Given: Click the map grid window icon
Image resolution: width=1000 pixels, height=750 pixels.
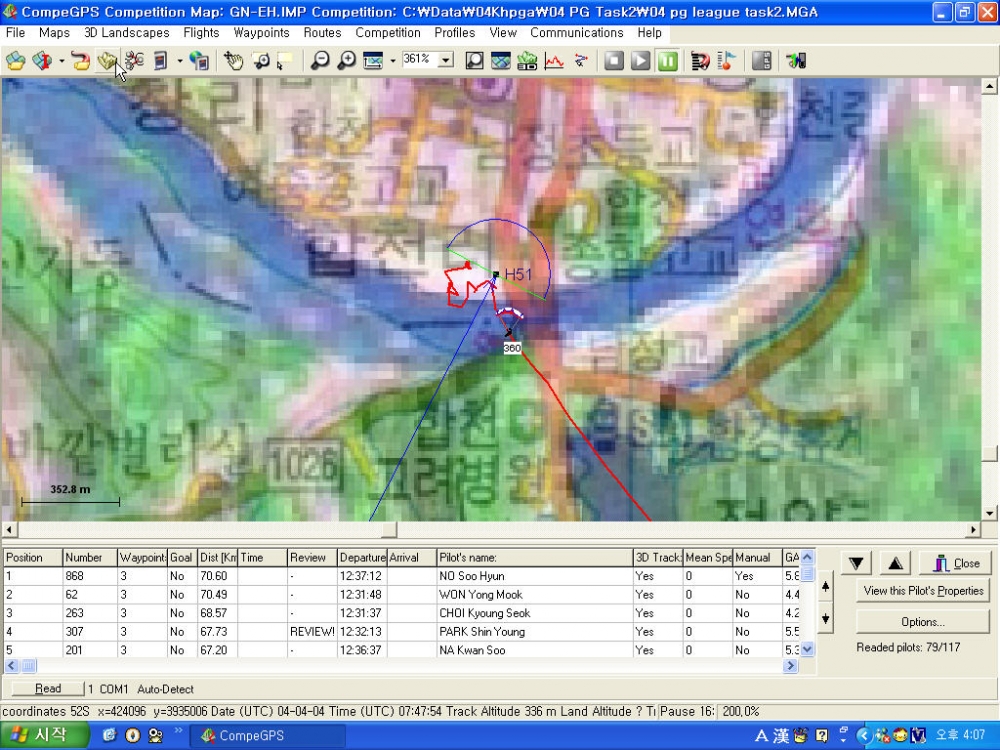Looking at the screenshot, I should pyautogui.click(x=501, y=61).
